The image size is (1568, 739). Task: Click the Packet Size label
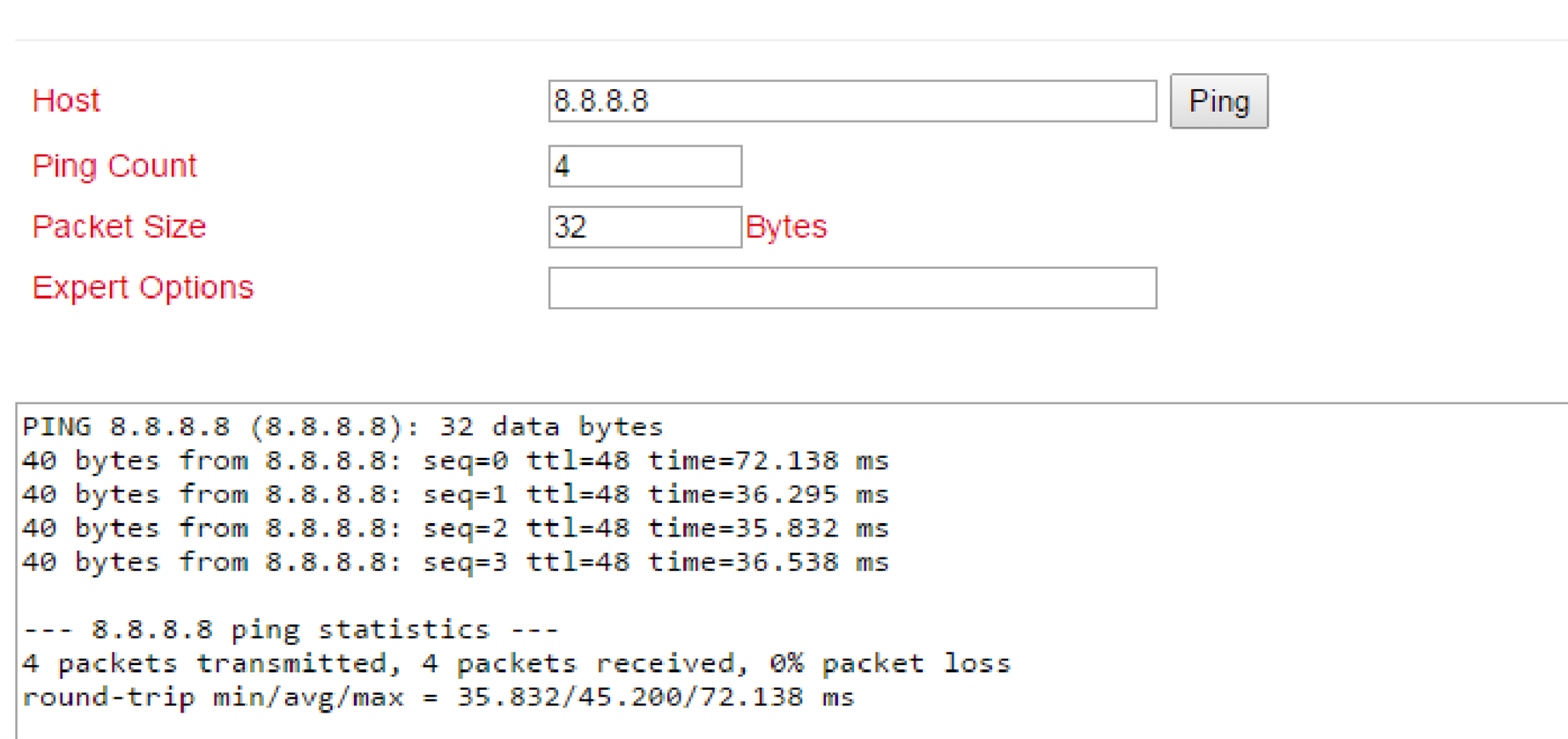click(x=119, y=226)
